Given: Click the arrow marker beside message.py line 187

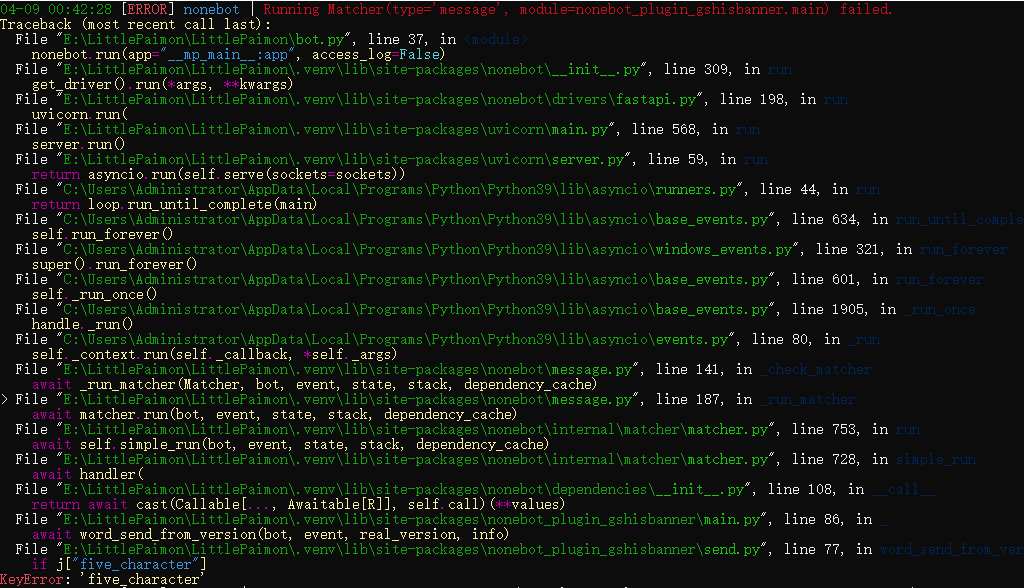Looking at the screenshot, I should coord(4,398).
